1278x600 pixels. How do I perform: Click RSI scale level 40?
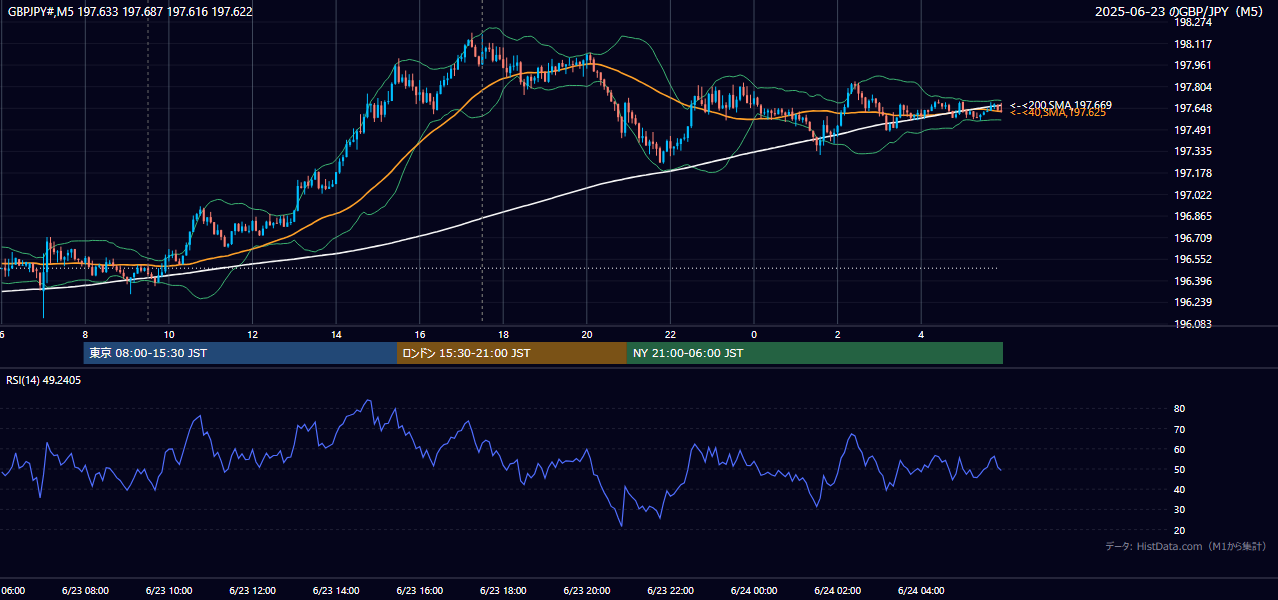pos(1179,489)
